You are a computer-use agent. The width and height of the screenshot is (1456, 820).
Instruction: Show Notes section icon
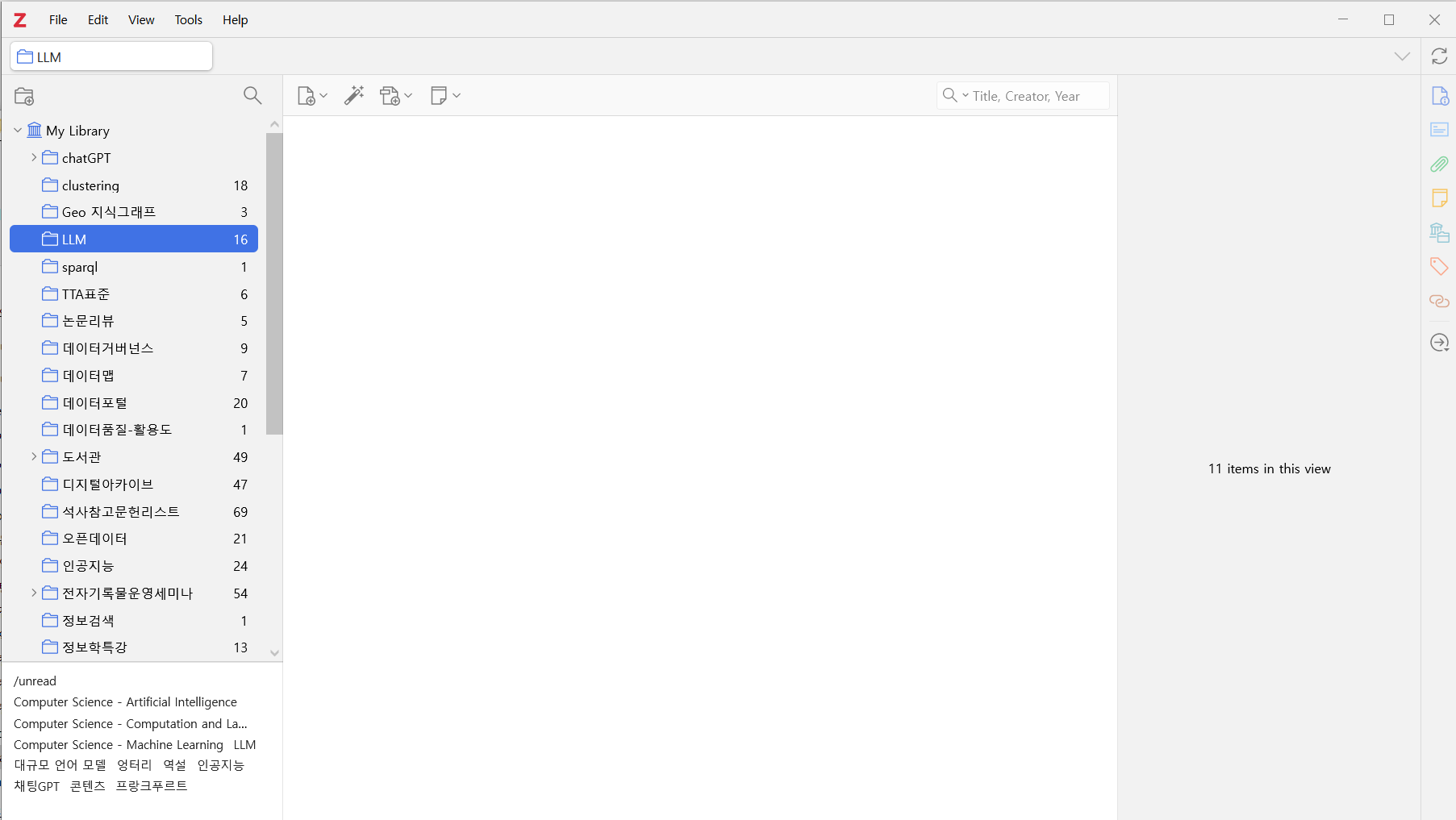[1440, 198]
